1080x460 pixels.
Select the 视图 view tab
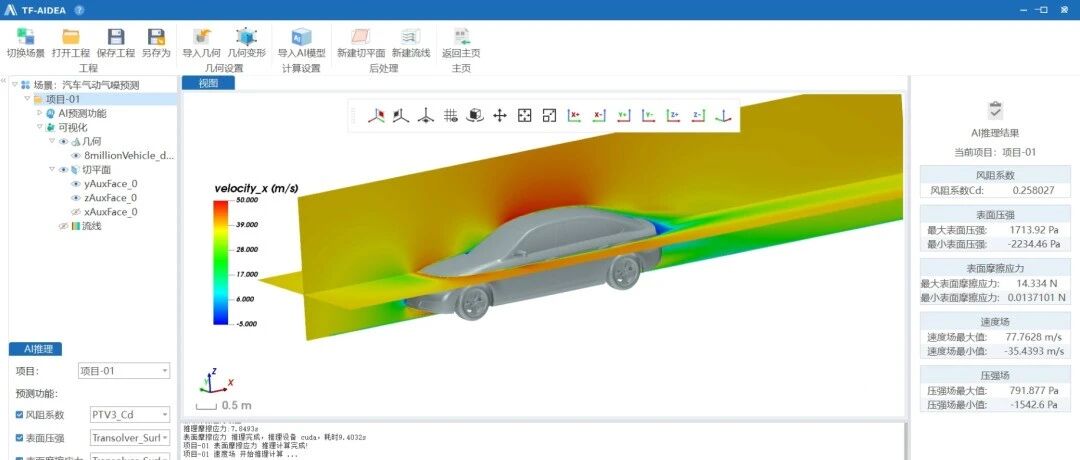coord(208,83)
